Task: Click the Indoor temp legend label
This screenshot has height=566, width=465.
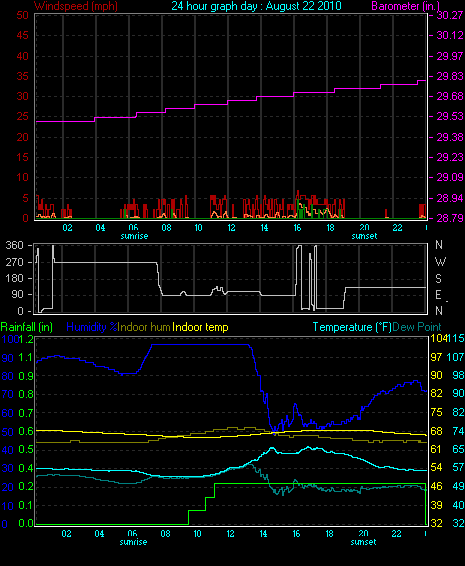Action: click(x=200, y=327)
